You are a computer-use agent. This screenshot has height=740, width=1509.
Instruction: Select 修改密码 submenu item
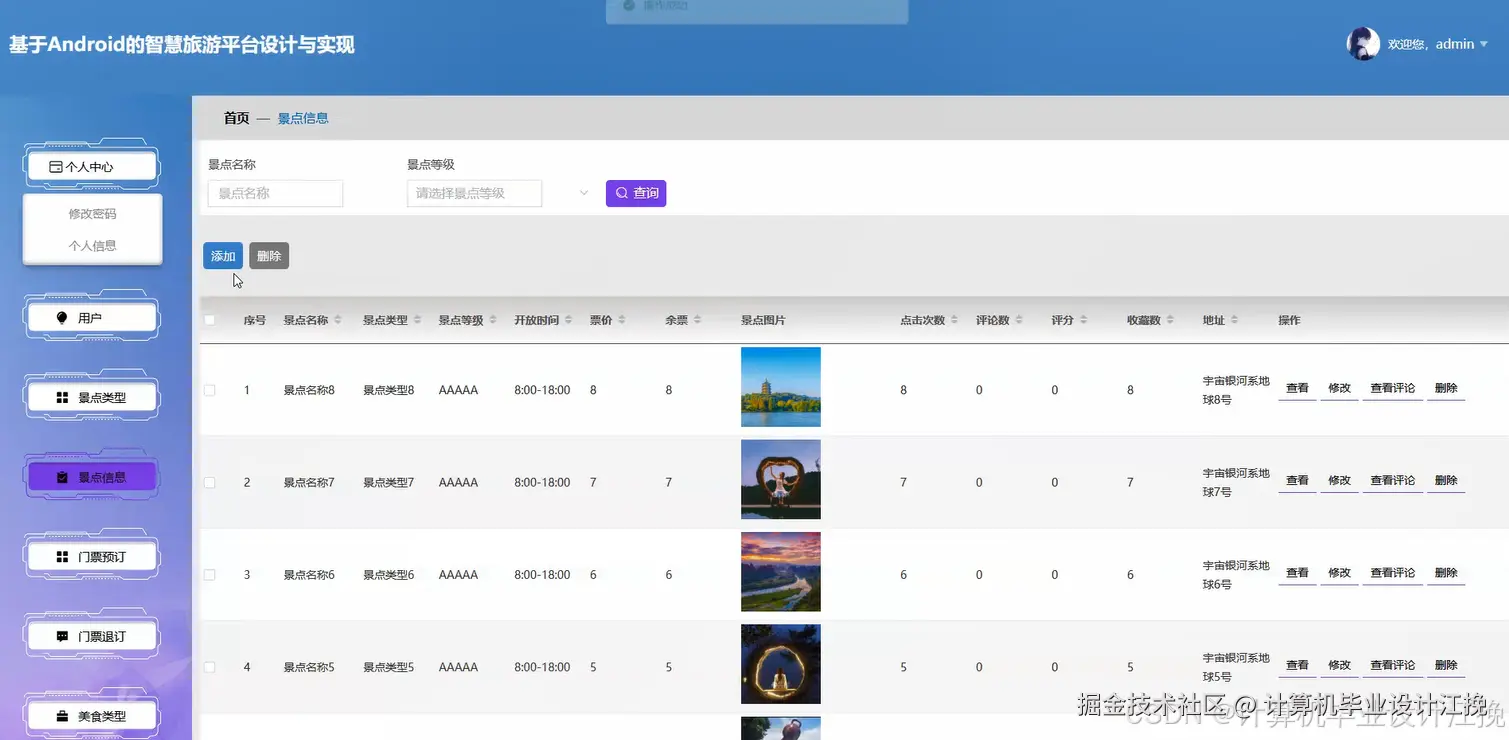(x=92, y=214)
